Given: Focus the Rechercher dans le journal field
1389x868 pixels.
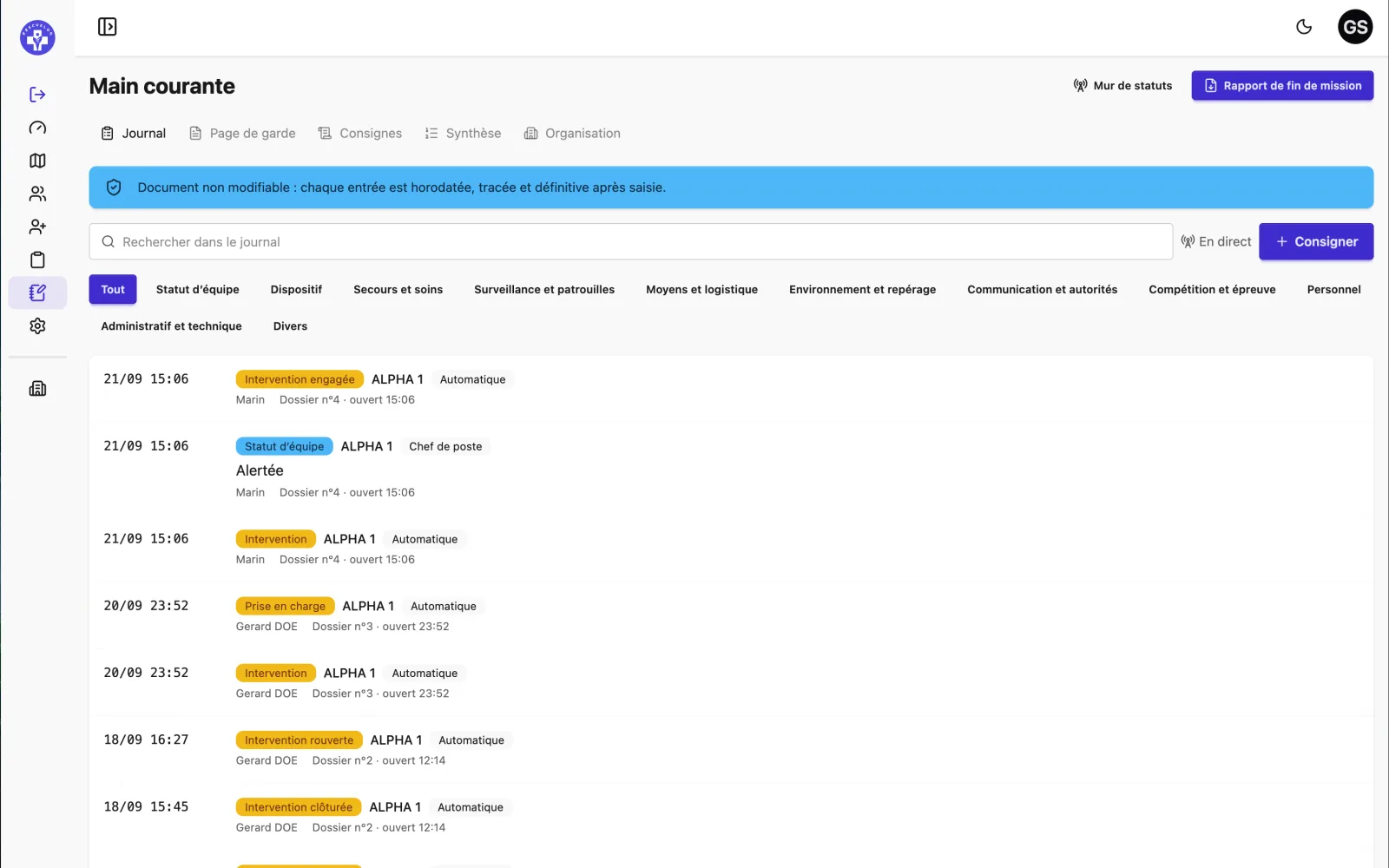Looking at the screenshot, I should click(631, 241).
